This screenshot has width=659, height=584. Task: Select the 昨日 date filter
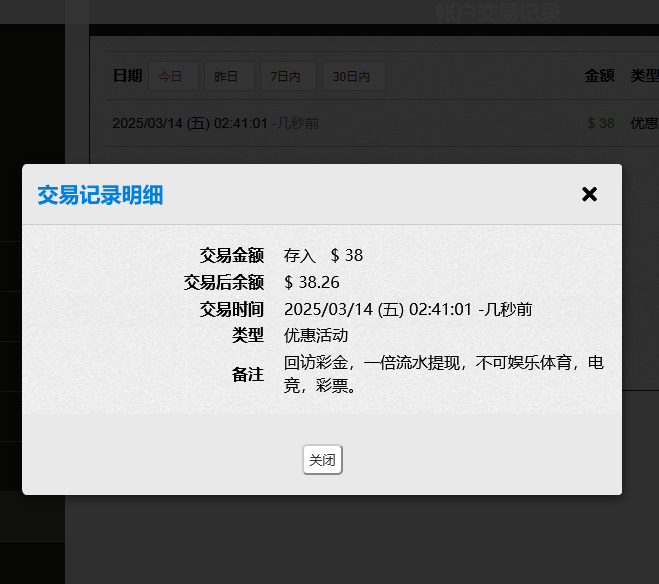227,76
